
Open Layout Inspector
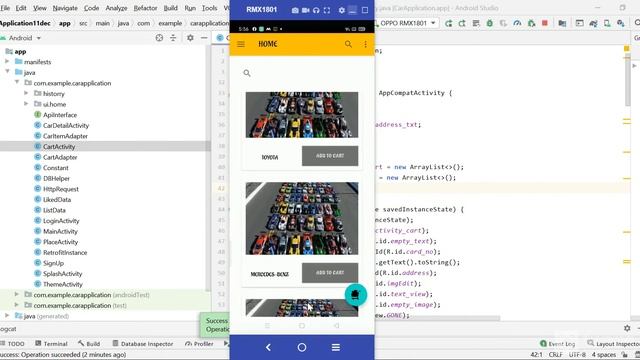613,344
